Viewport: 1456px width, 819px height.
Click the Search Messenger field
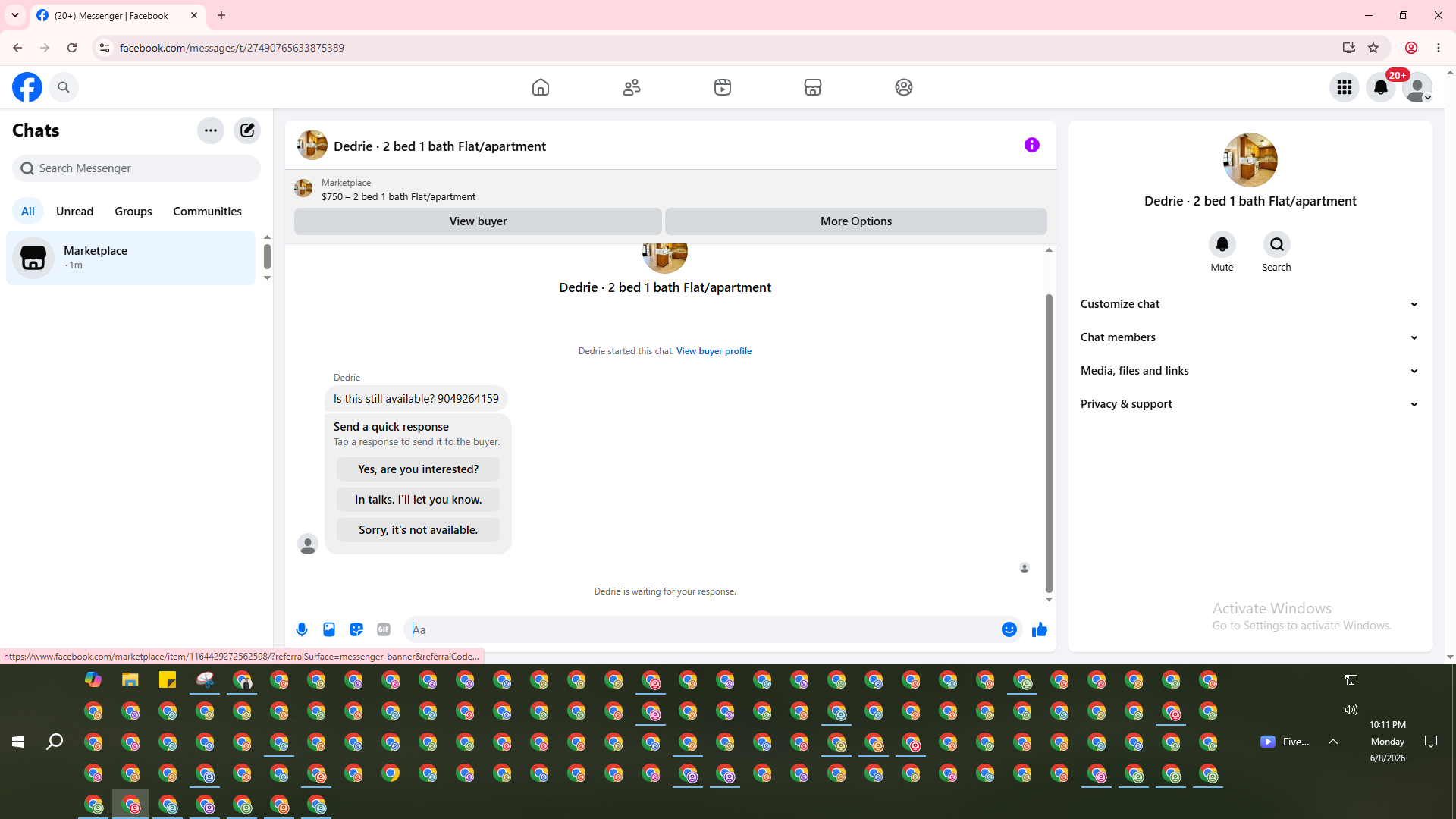tap(136, 168)
